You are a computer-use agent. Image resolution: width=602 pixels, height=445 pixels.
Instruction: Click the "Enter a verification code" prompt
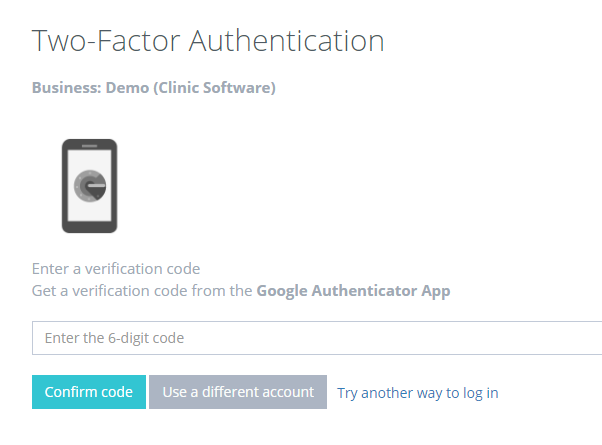116,269
